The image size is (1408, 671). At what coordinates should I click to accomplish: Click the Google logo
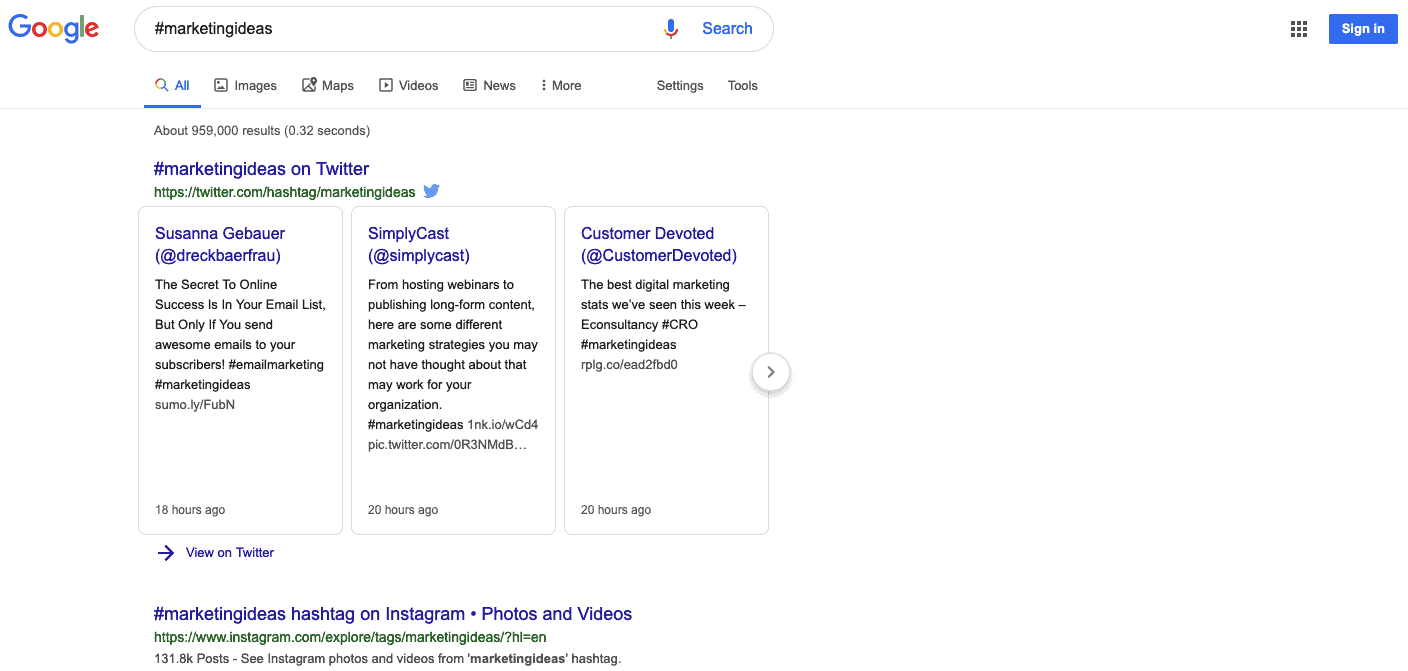[53, 28]
